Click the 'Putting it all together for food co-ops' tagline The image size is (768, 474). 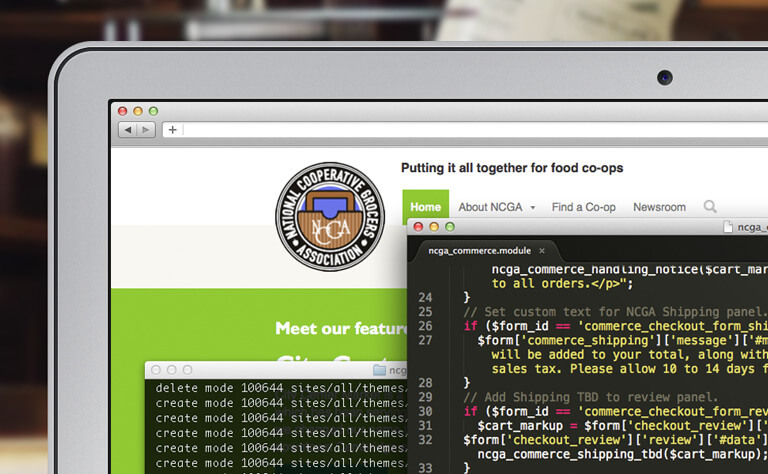tap(512, 168)
